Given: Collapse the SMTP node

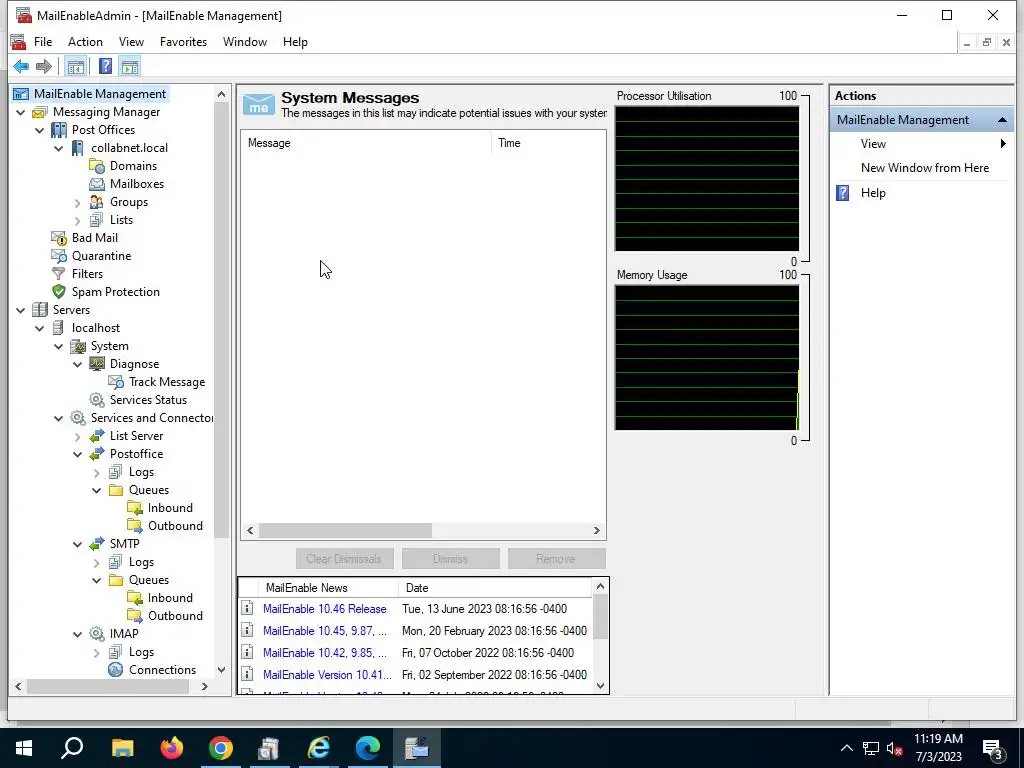Looking at the screenshot, I should point(78,544).
